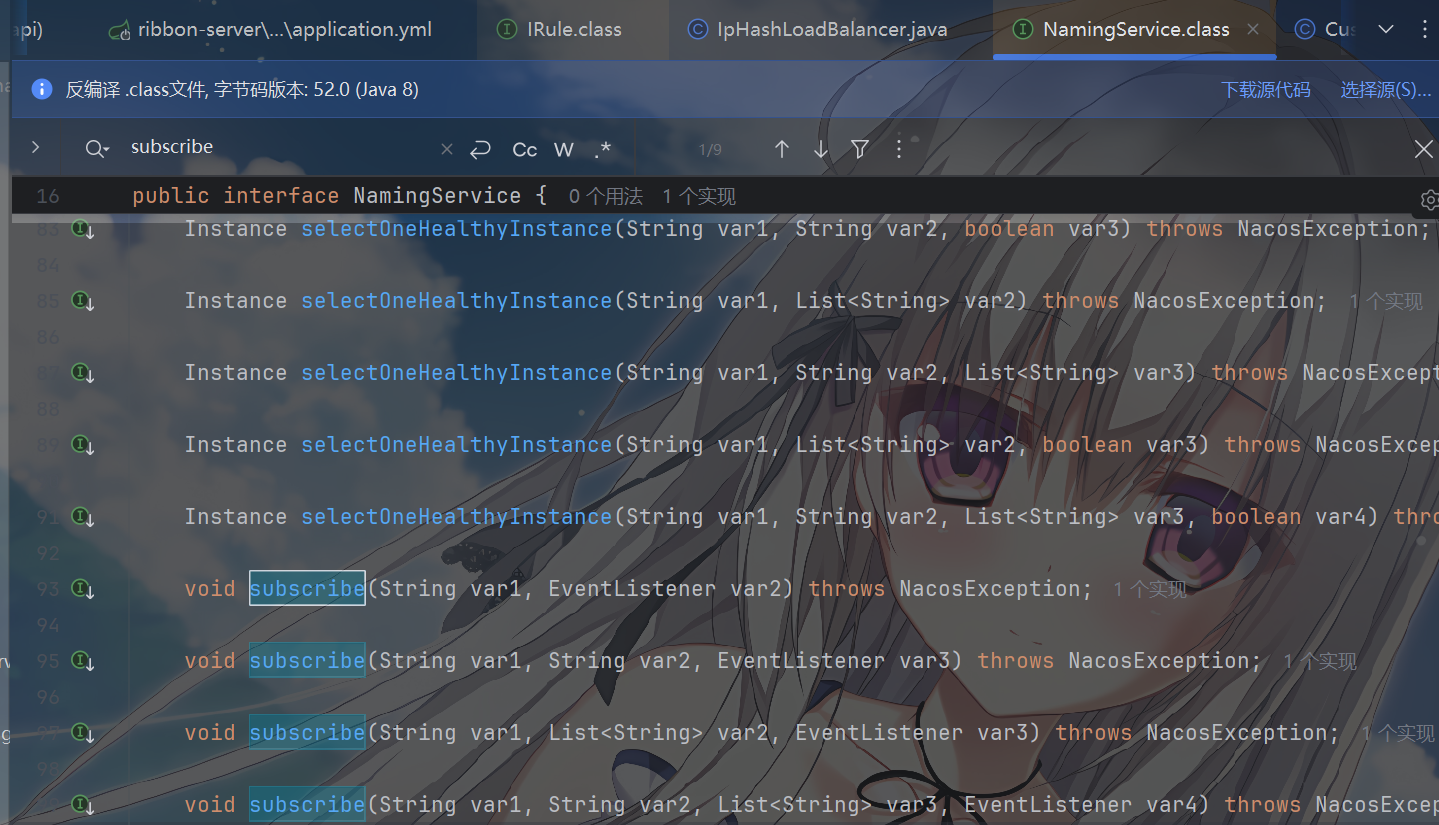
Task: Toggle match case Cc option
Action: coord(525,149)
